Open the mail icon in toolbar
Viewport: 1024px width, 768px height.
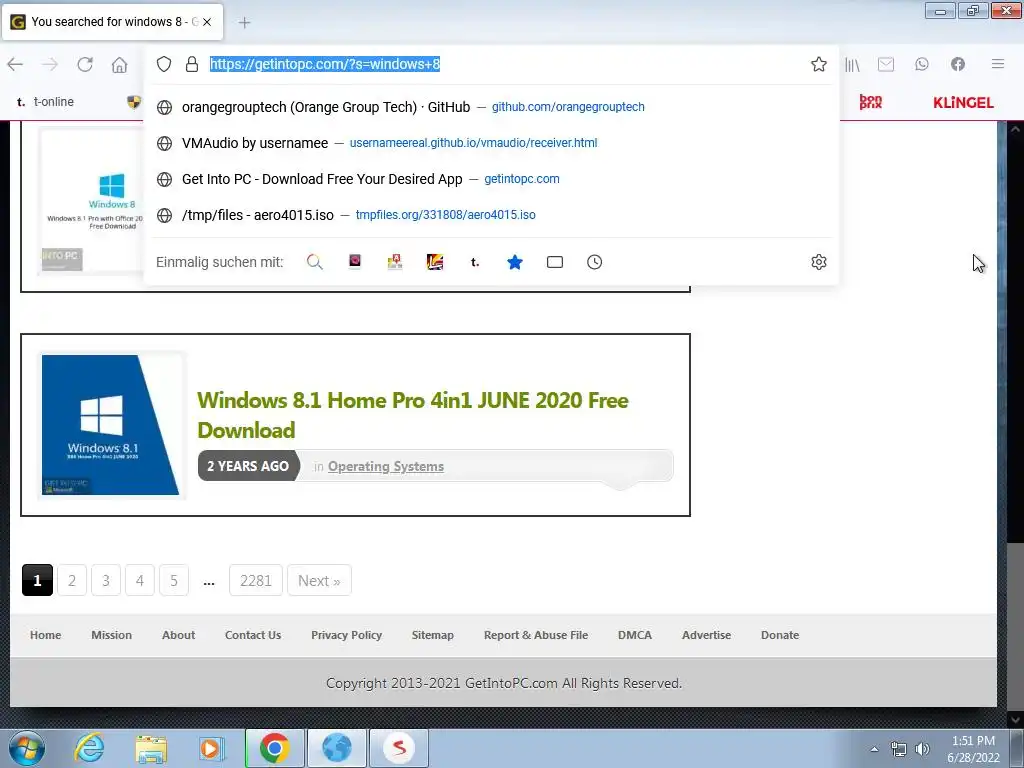point(886,64)
